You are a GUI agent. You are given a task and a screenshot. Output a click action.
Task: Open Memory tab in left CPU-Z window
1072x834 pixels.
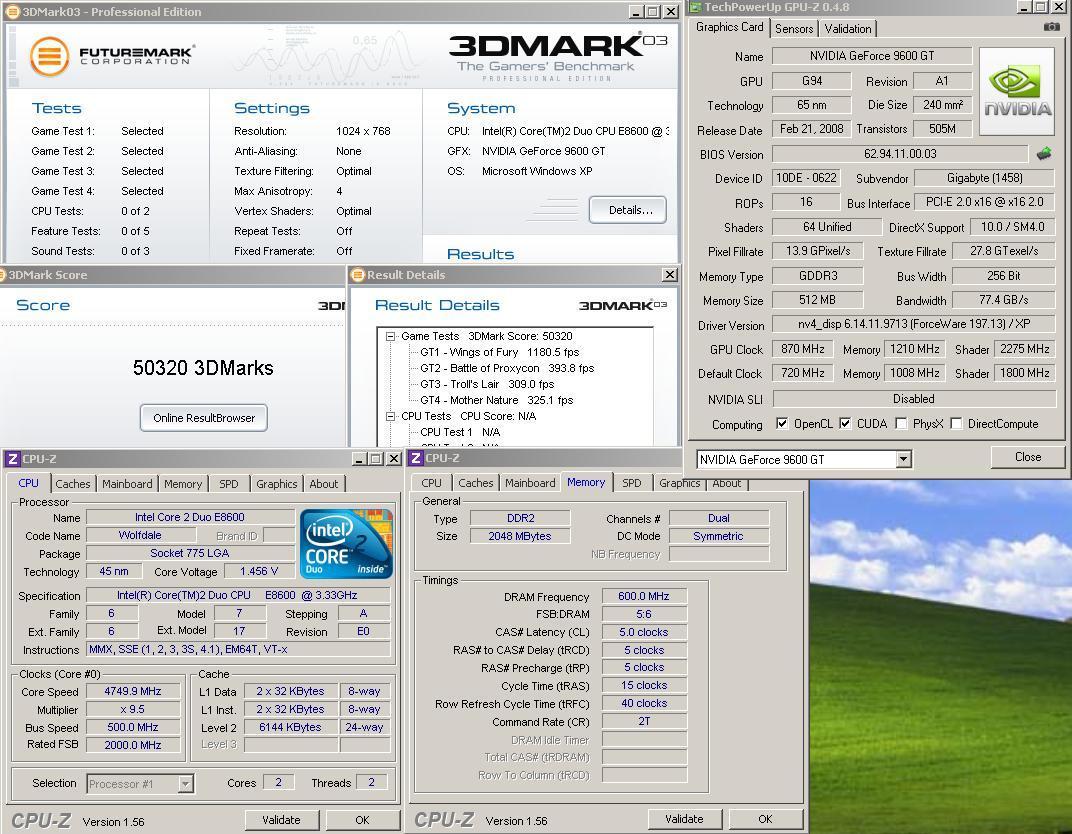point(183,484)
